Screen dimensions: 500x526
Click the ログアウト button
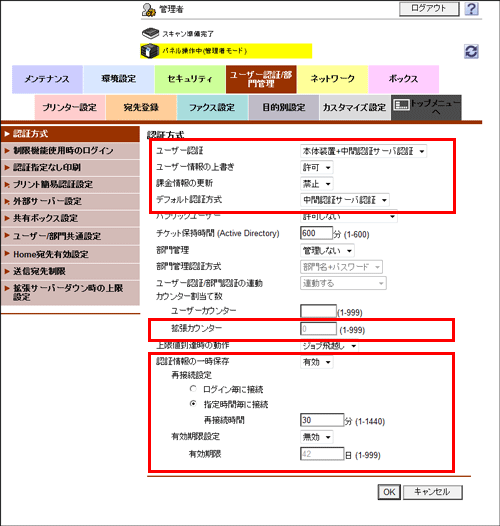click(429, 8)
